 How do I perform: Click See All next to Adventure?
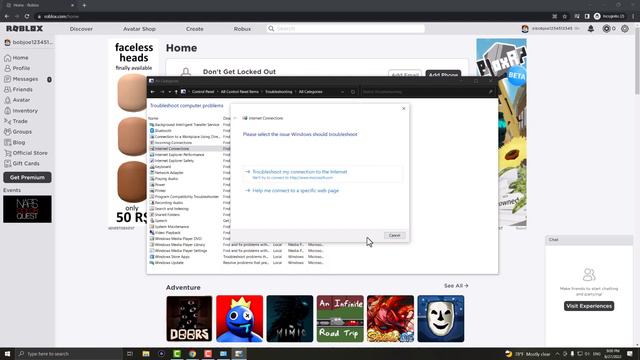coord(456,286)
